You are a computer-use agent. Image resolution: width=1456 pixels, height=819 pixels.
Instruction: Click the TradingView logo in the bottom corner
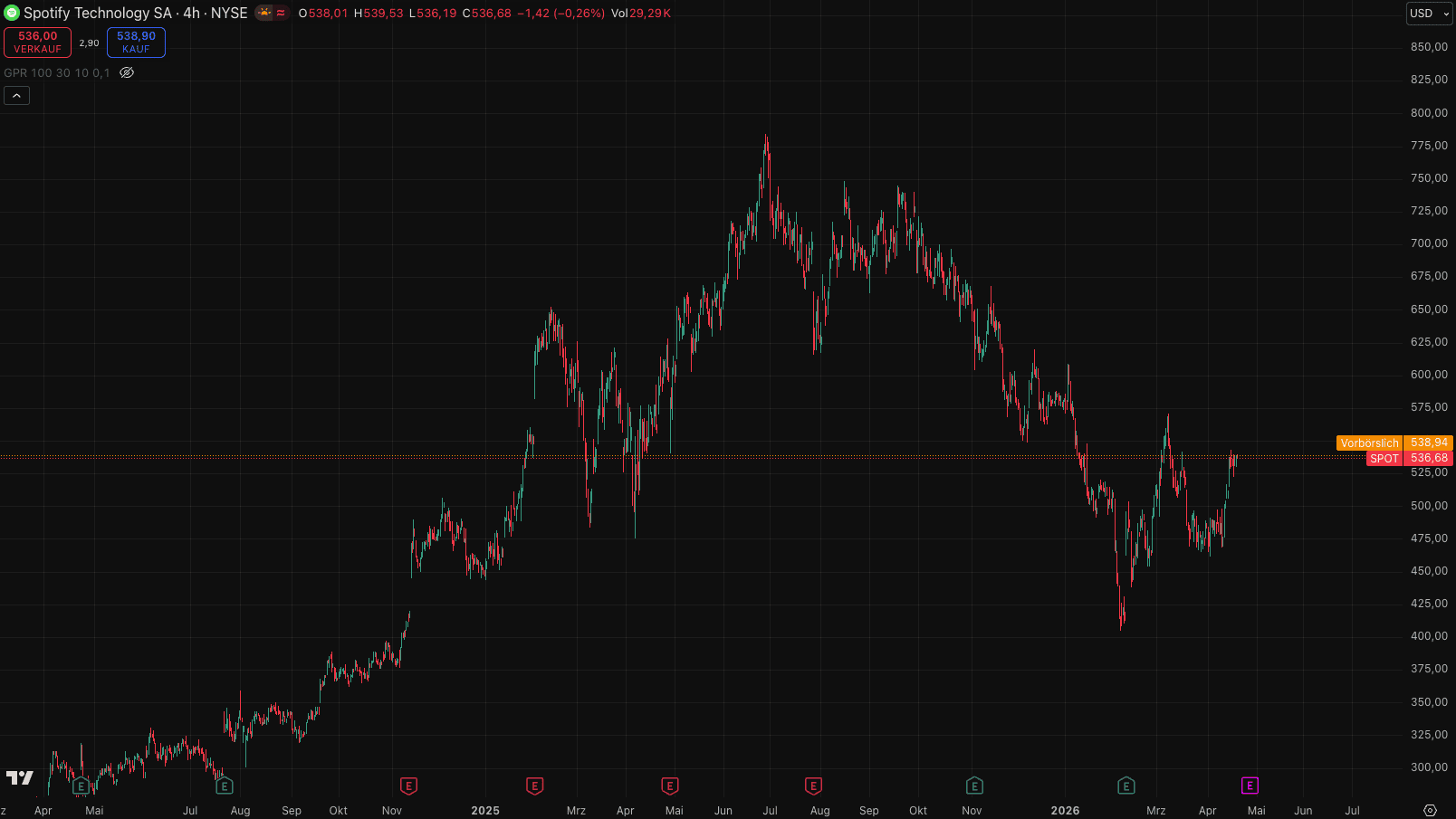[x=20, y=777]
